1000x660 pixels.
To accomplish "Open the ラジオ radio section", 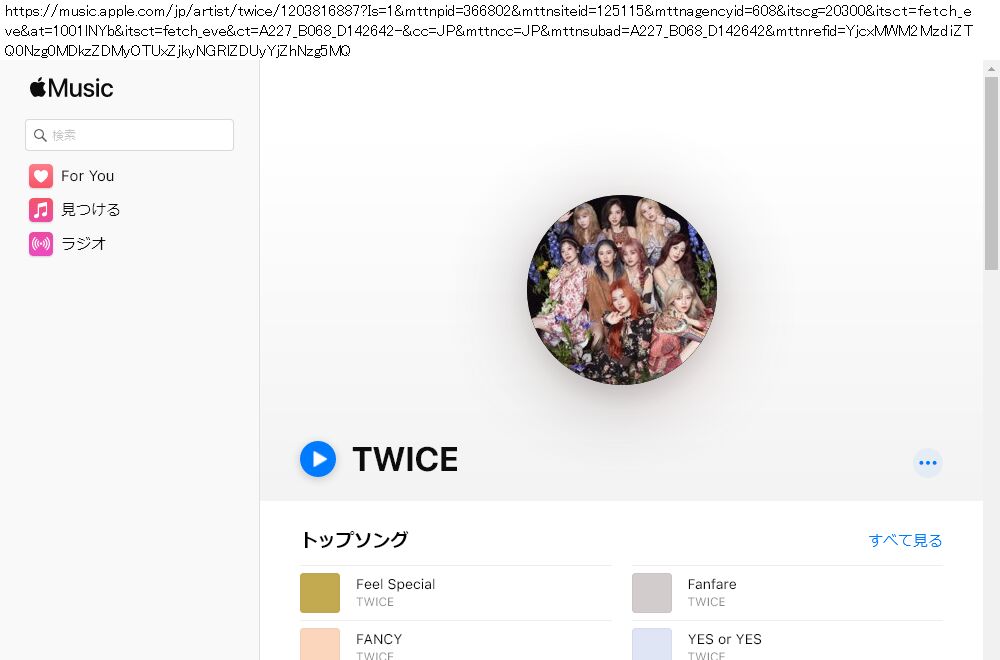I will click(x=83, y=244).
